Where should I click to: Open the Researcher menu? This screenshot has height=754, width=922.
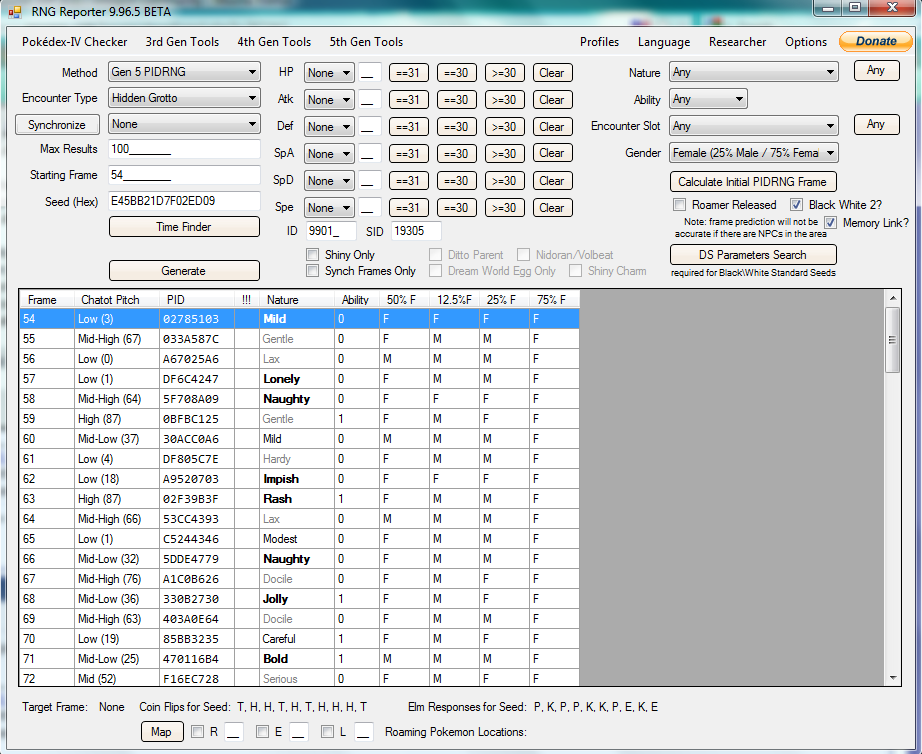point(737,42)
